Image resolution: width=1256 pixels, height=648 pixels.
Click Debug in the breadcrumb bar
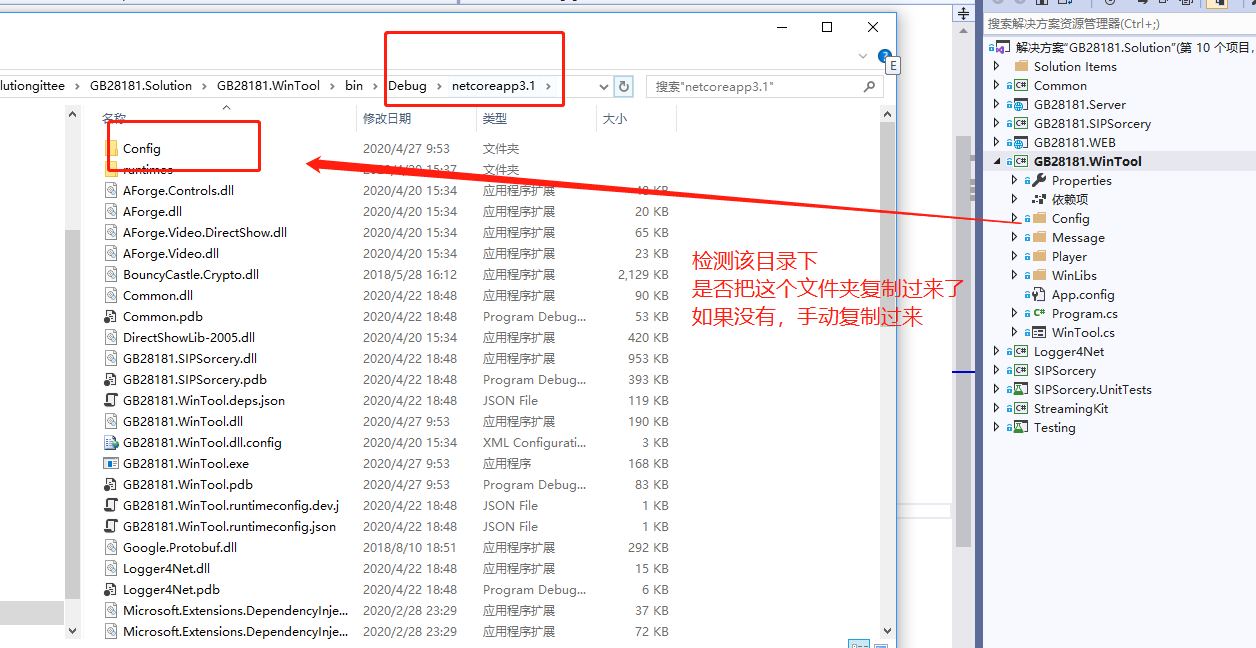(408, 86)
